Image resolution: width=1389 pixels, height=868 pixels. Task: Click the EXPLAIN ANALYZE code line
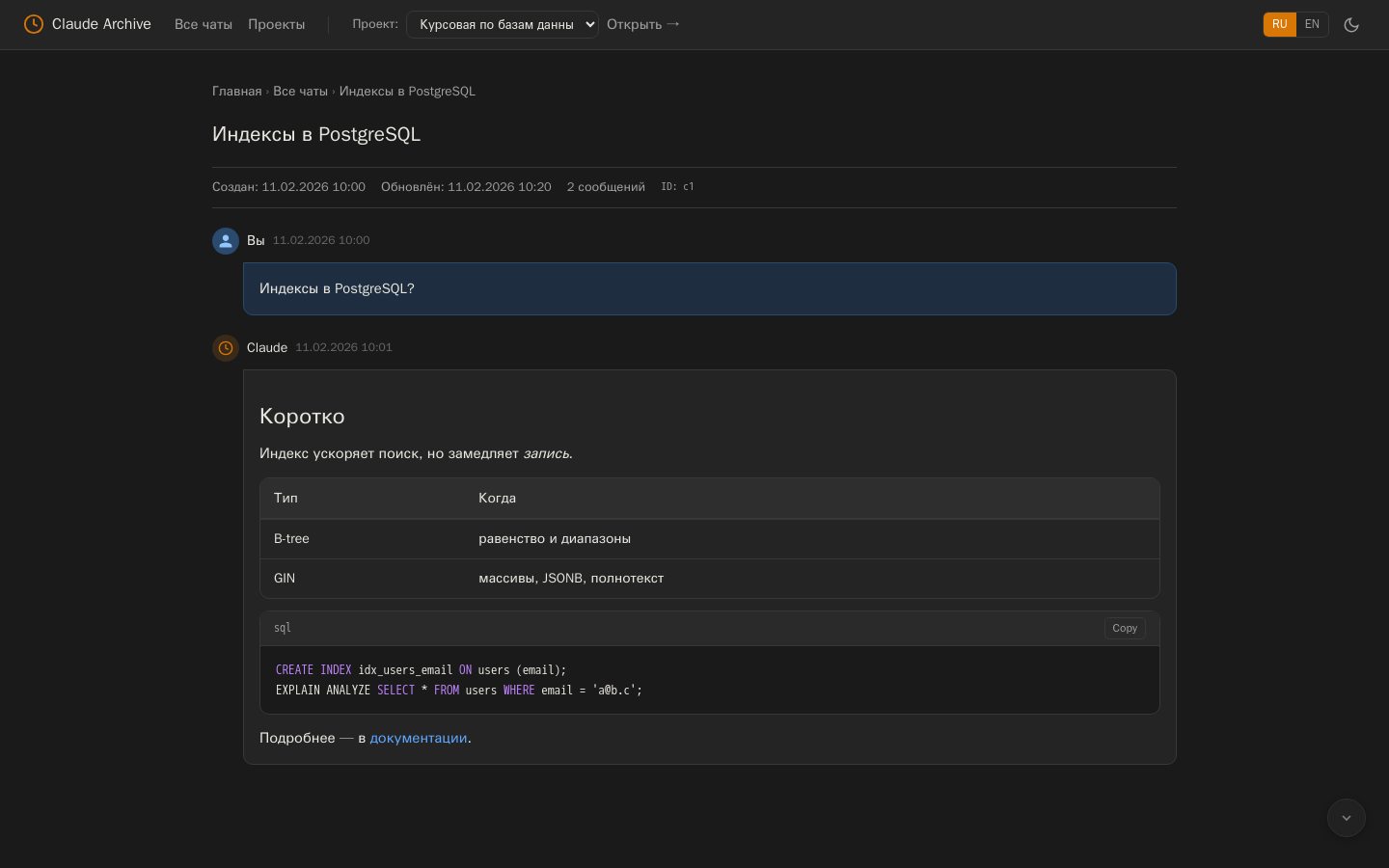pyautogui.click(x=459, y=691)
